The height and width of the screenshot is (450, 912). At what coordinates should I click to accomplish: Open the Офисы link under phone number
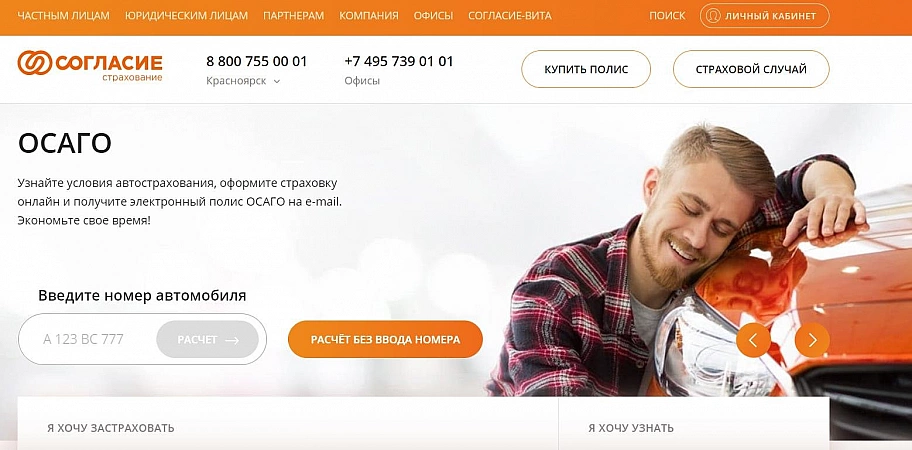pos(362,81)
